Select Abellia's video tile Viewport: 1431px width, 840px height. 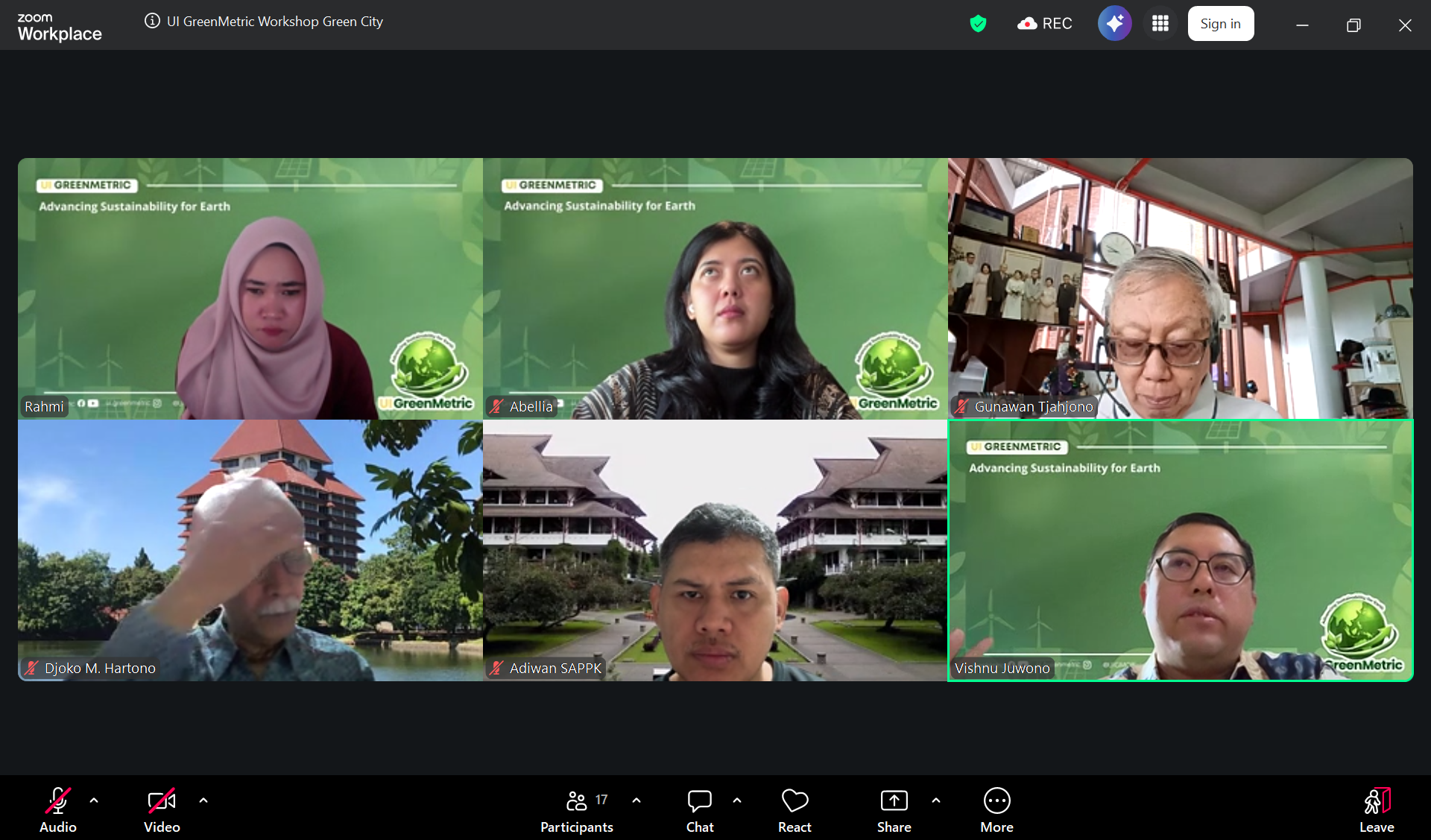point(715,288)
